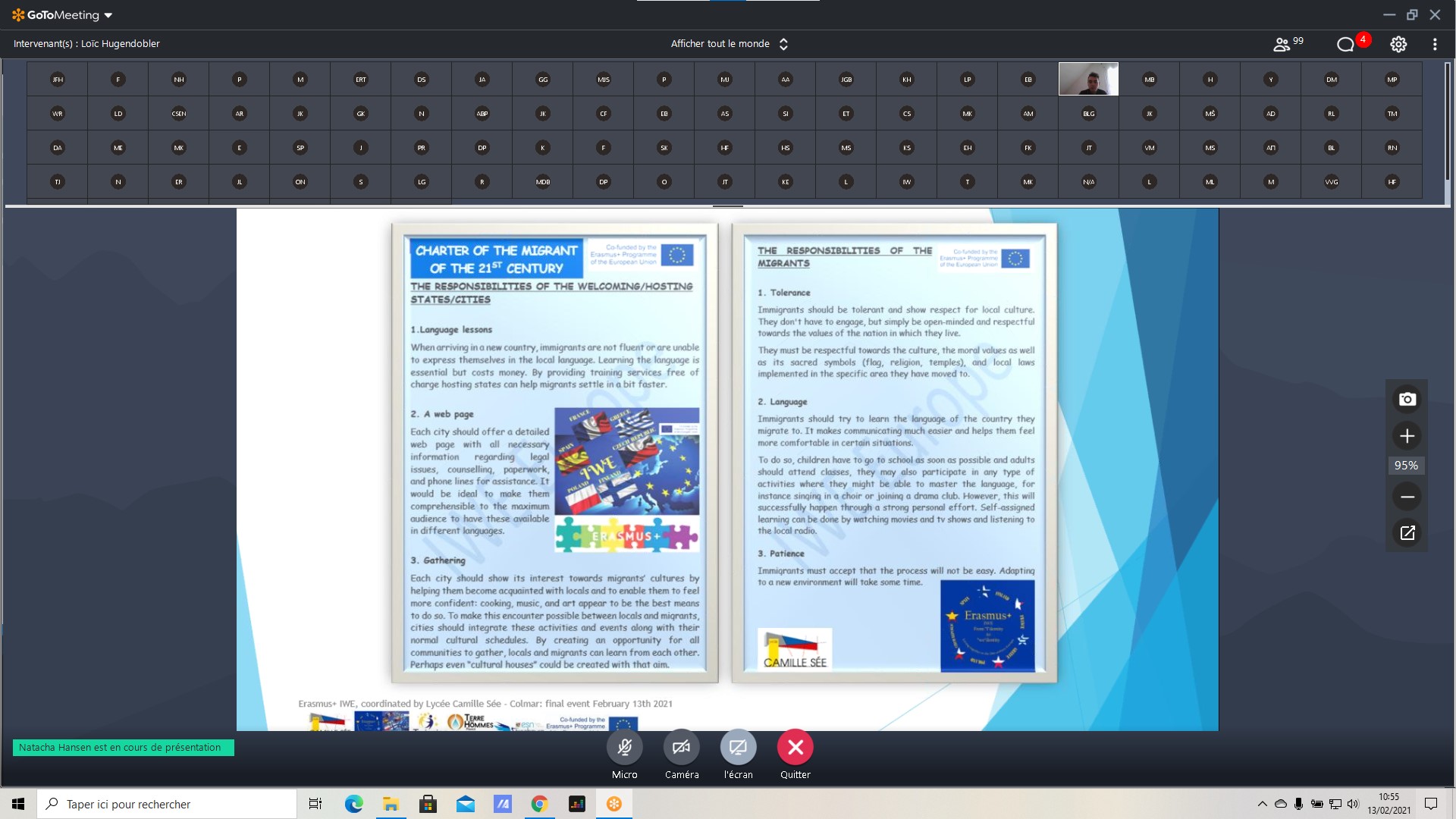Zoom out with the minus icon
1456x819 pixels.
coord(1407,497)
